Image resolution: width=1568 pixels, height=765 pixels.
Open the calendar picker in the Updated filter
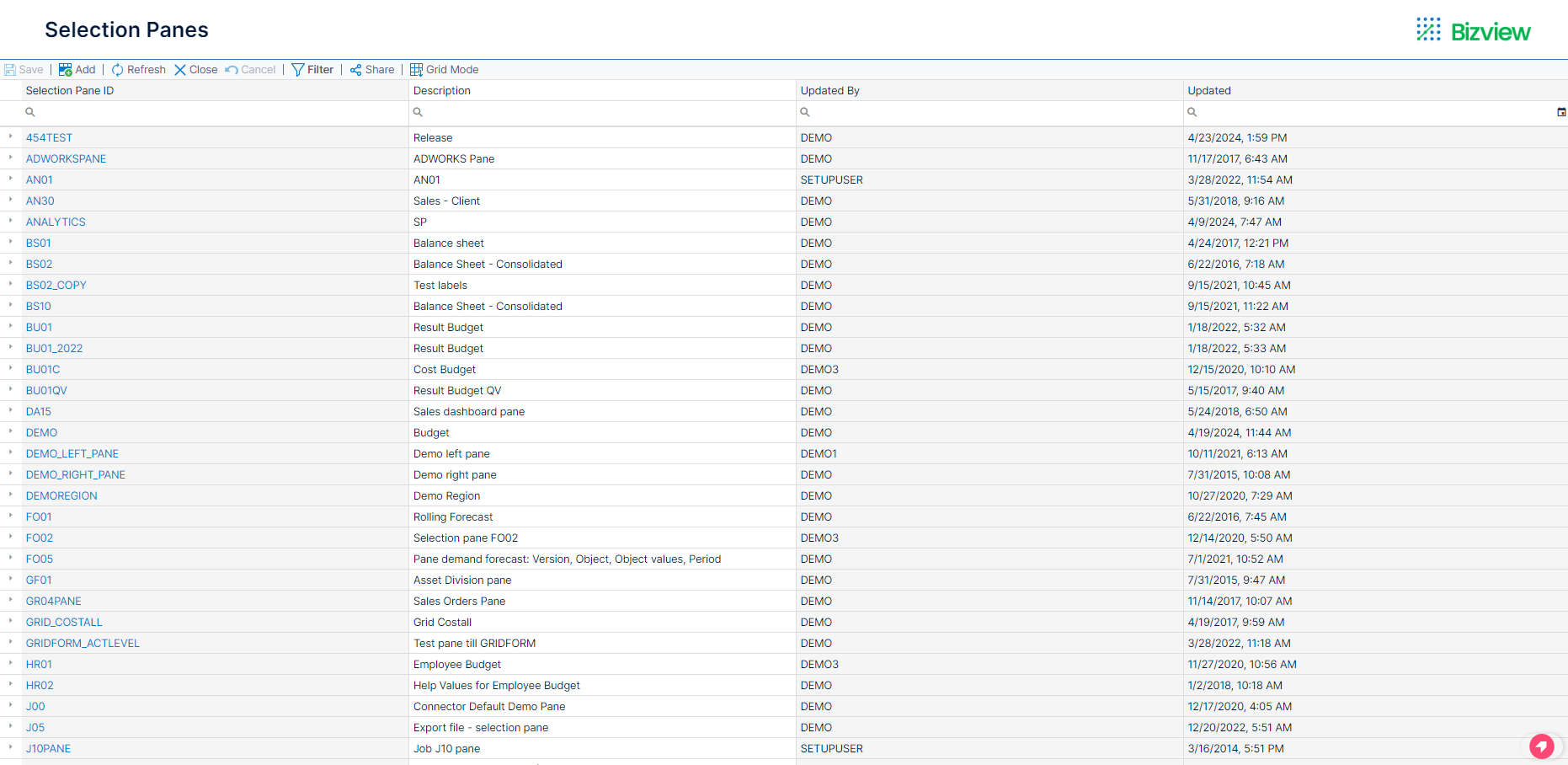[1562, 112]
